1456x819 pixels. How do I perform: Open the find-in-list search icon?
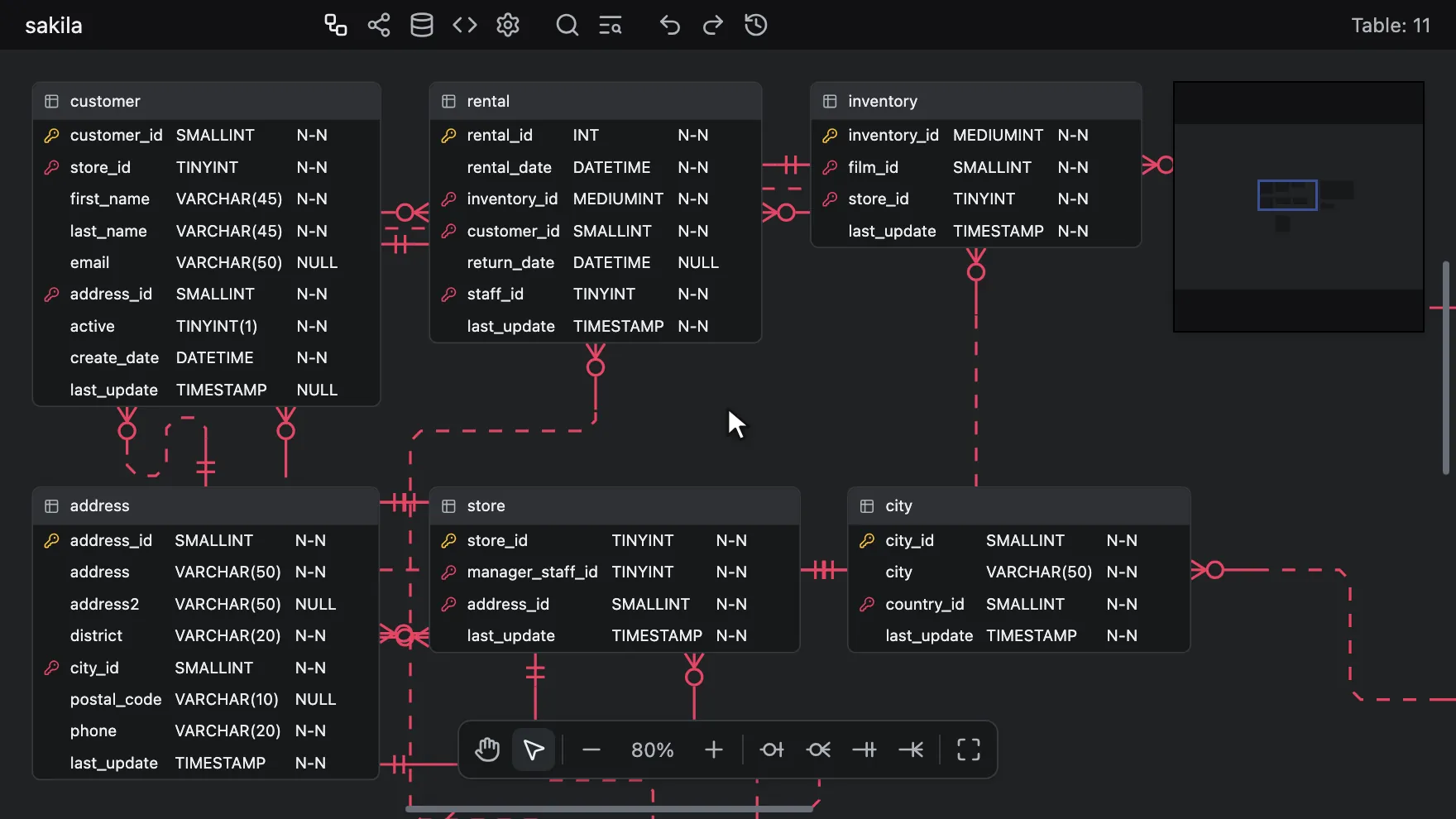(611, 25)
